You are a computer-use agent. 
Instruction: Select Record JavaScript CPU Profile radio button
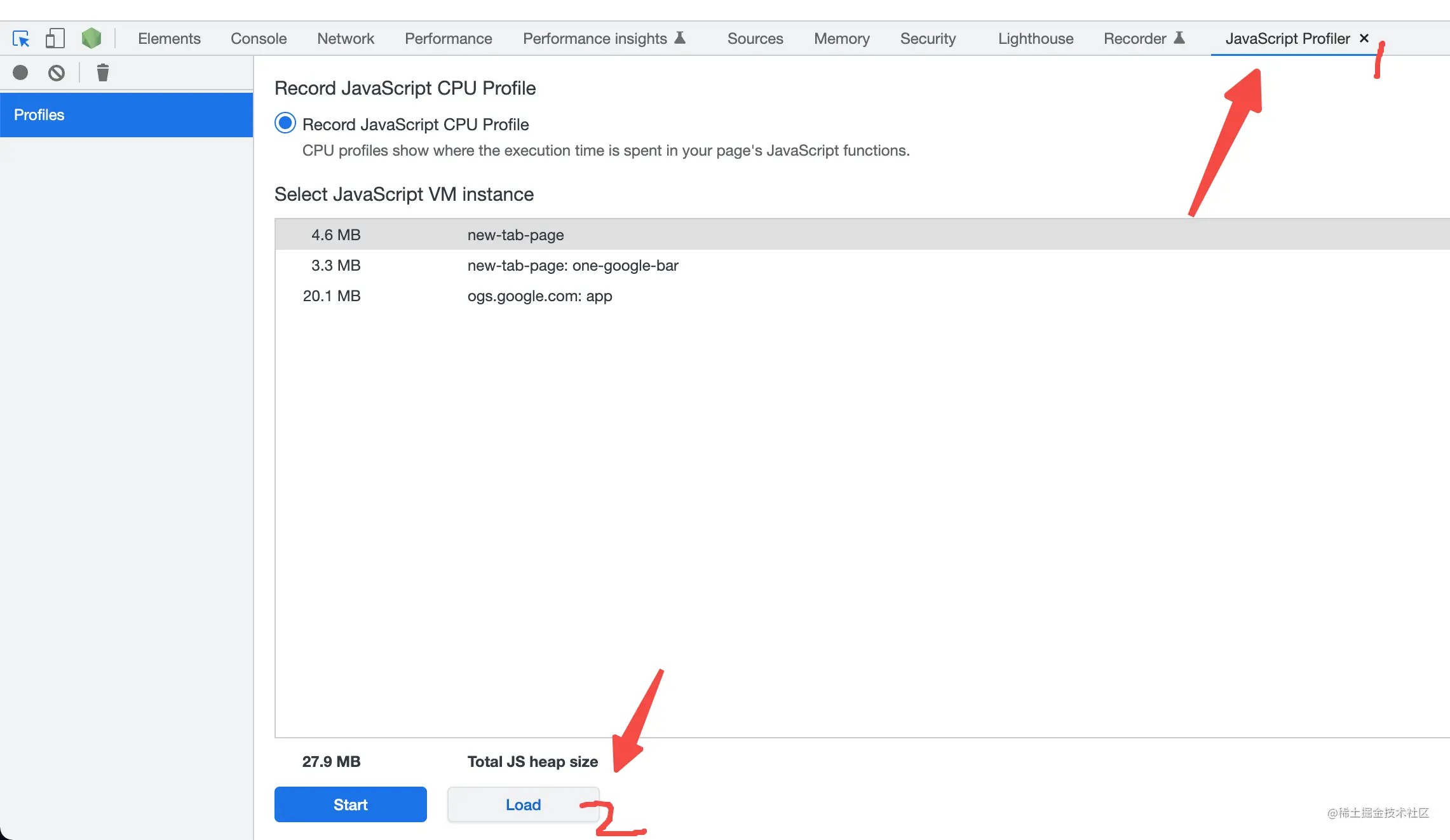[x=286, y=124]
